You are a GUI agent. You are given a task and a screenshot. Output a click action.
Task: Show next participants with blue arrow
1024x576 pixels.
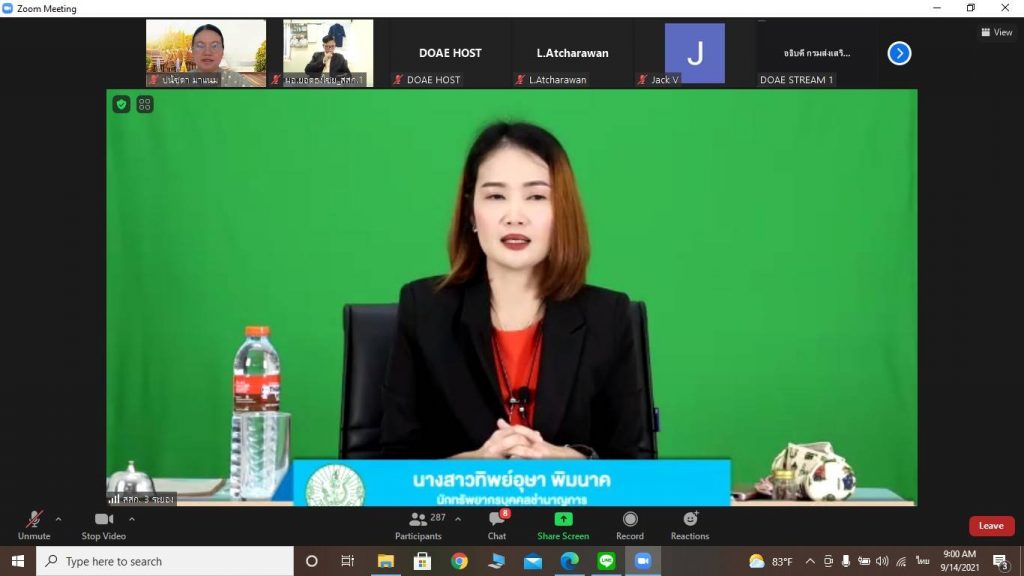(x=899, y=53)
